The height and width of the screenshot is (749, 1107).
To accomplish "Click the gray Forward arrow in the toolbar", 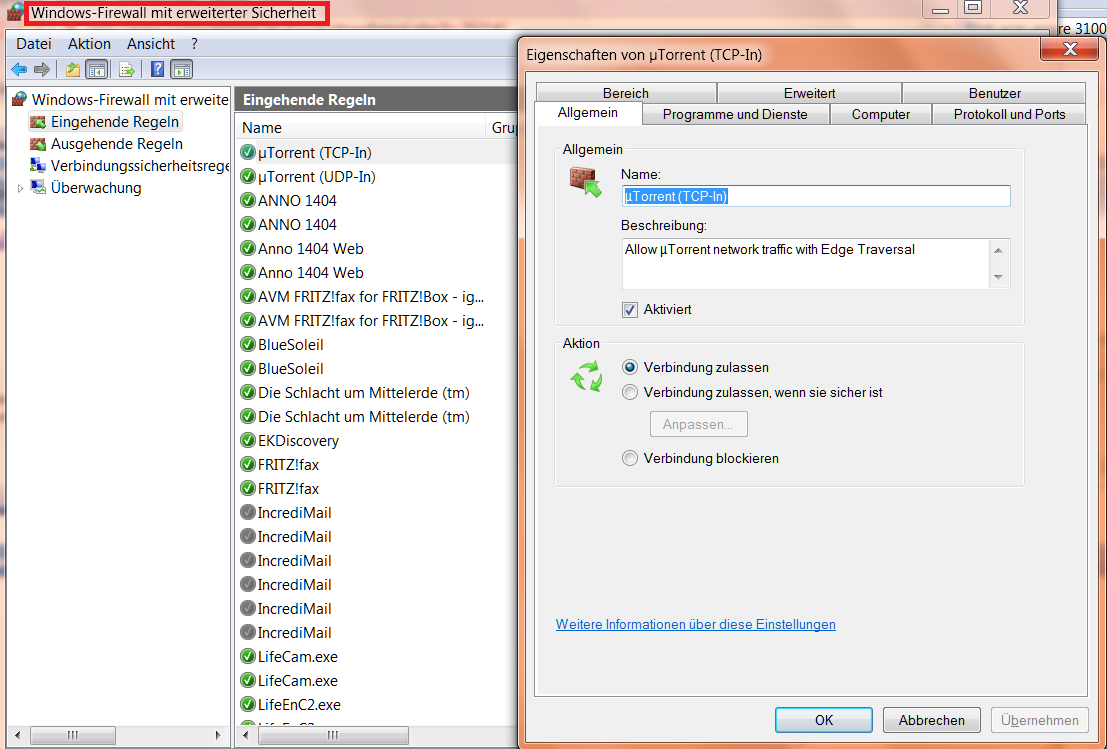I will [x=42, y=69].
